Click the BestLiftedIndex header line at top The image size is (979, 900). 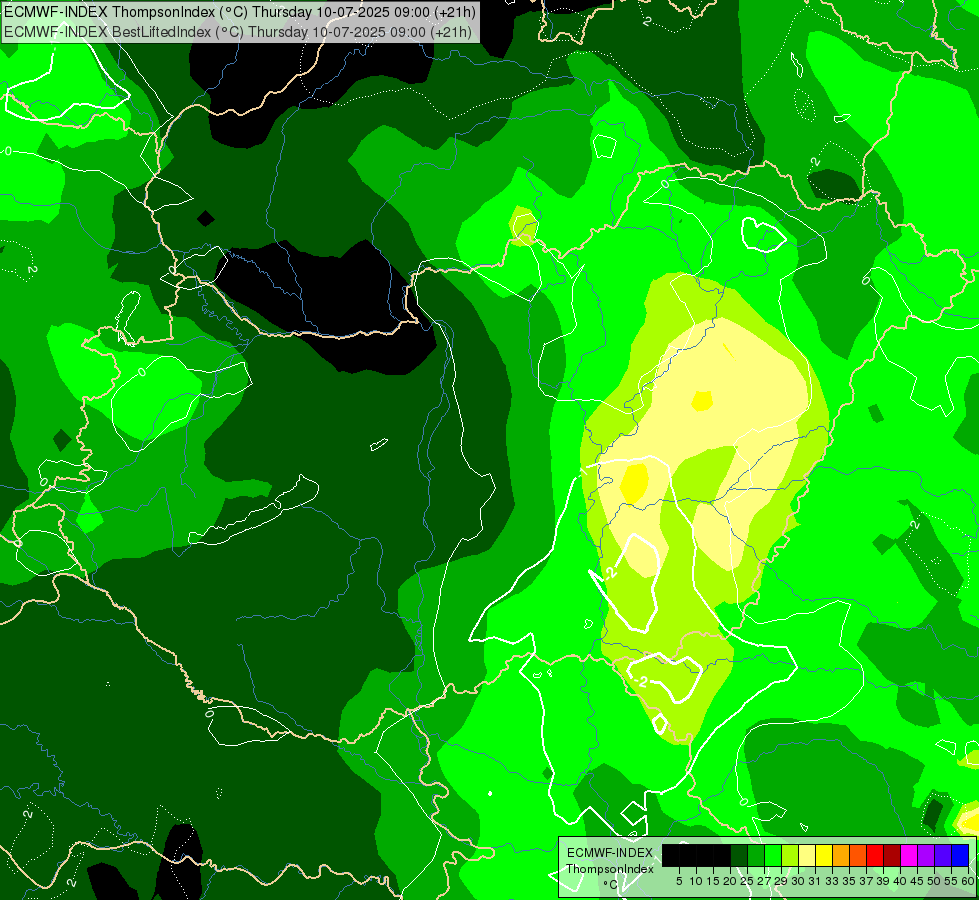tap(238, 32)
